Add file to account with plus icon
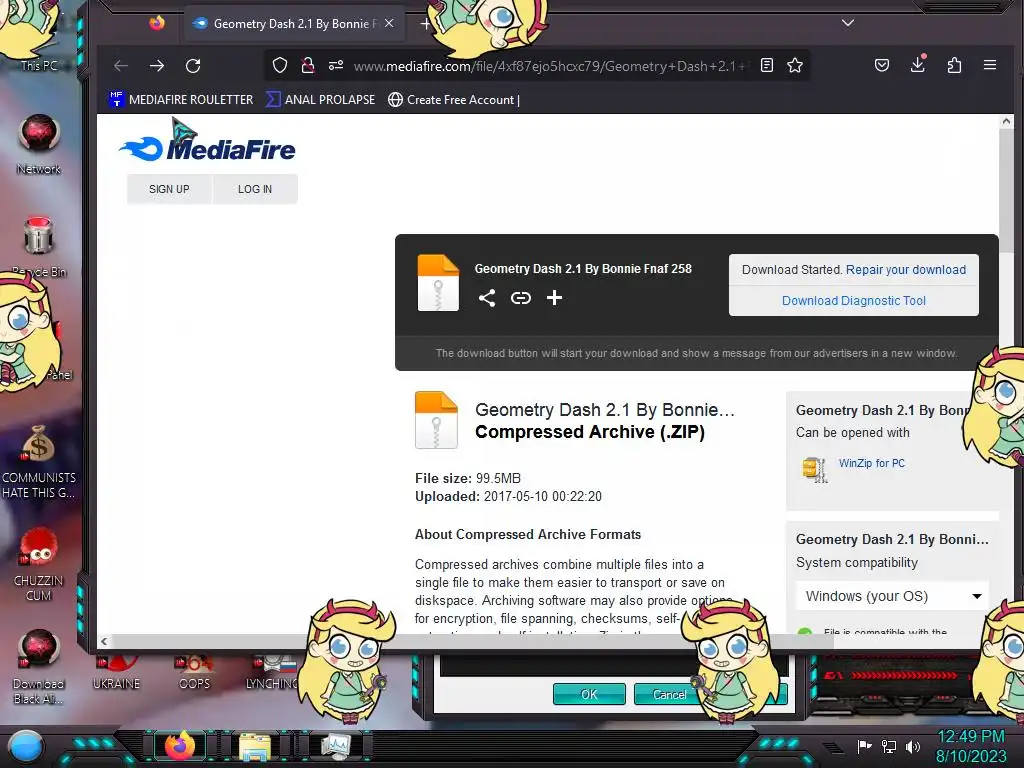This screenshot has width=1024, height=768. (x=554, y=298)
